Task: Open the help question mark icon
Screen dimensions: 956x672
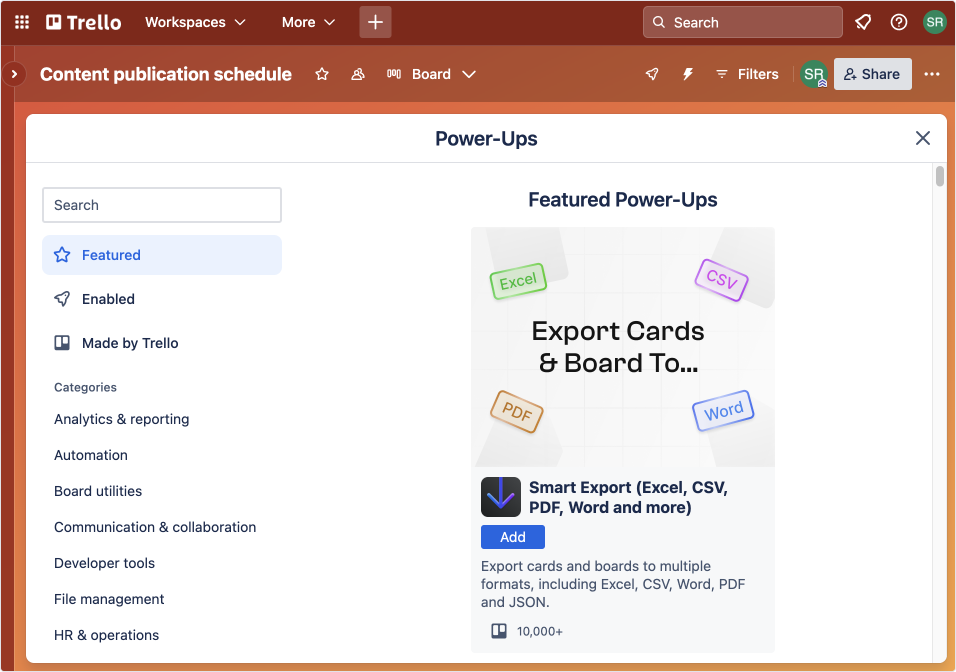Action: point(898,21)
